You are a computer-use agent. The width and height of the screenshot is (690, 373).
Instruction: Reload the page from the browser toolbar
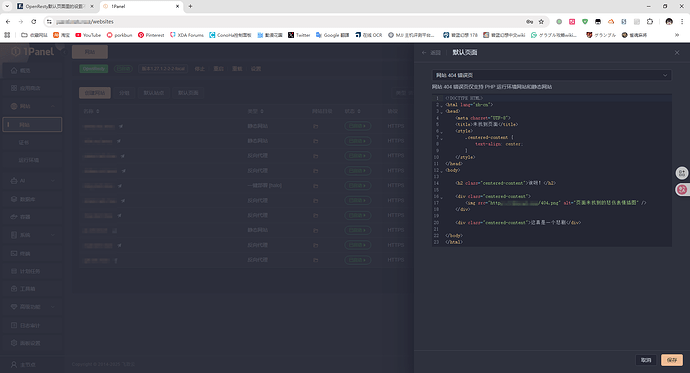point(33,22)
